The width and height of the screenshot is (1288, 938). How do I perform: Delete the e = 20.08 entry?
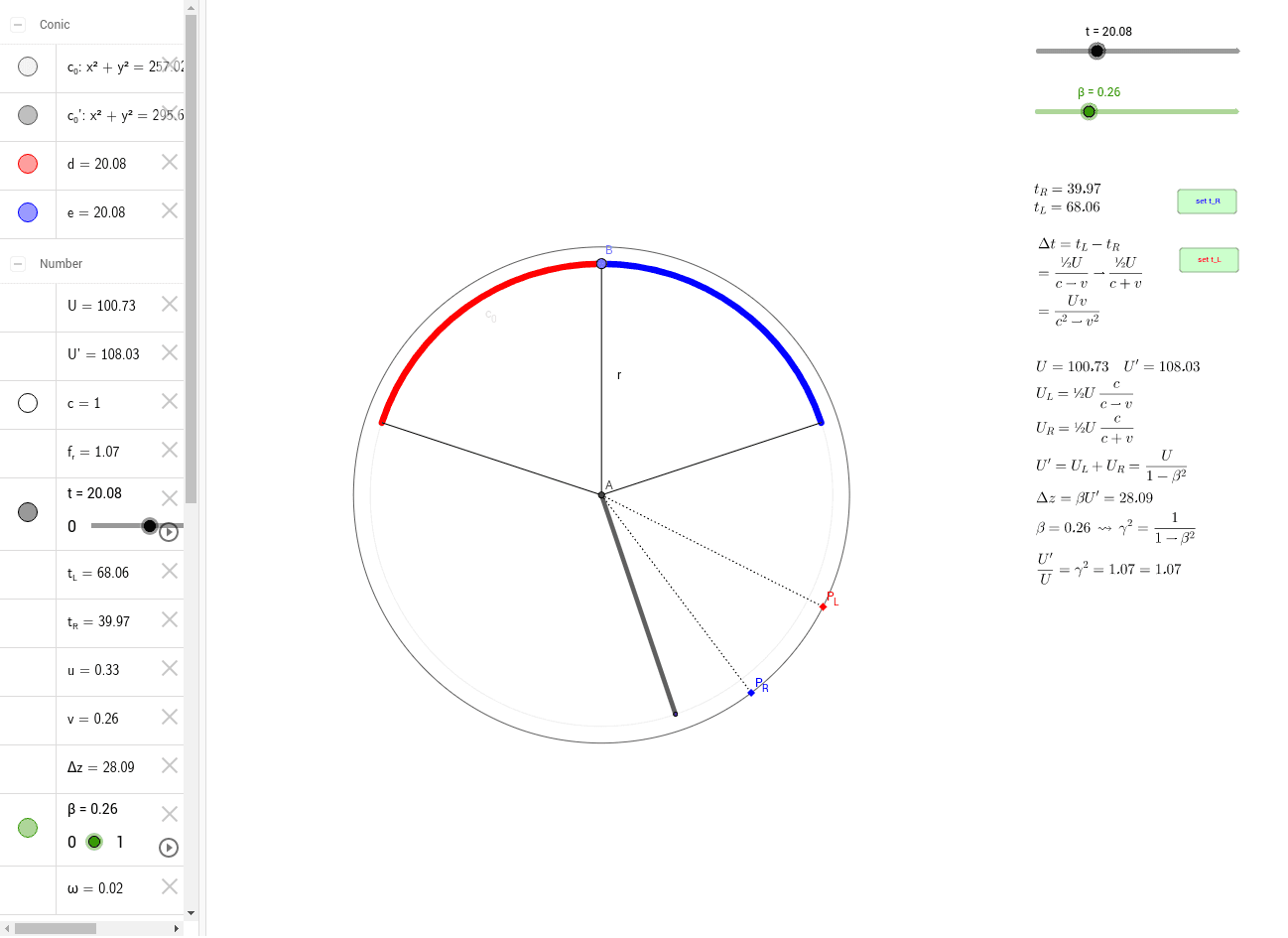[x=170, y=210]
